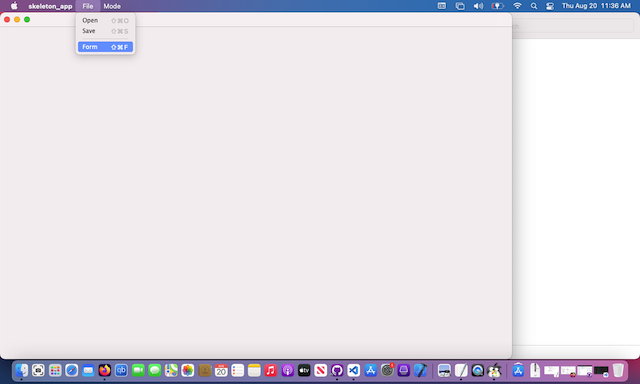Viewport: 640px width, 384px height.
Task: Close the File menu via its title
Action: tap(88, 6)
